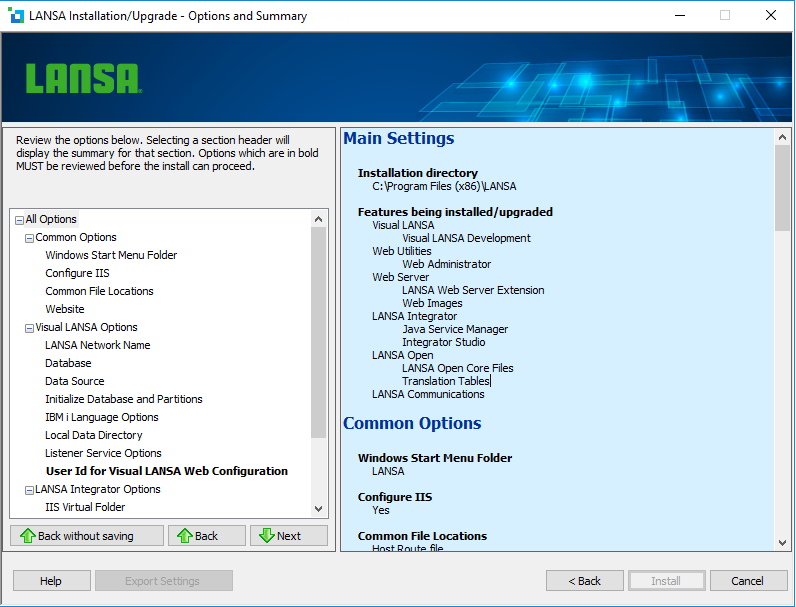The width and height of the screenshot is (796, 607).
Task: Click the Cancel button
Action: tap(747, 581)
